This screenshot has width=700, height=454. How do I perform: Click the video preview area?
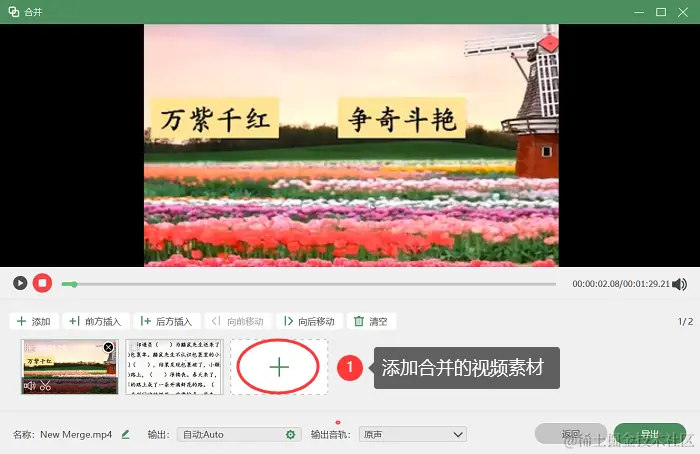tap(351, 145)
